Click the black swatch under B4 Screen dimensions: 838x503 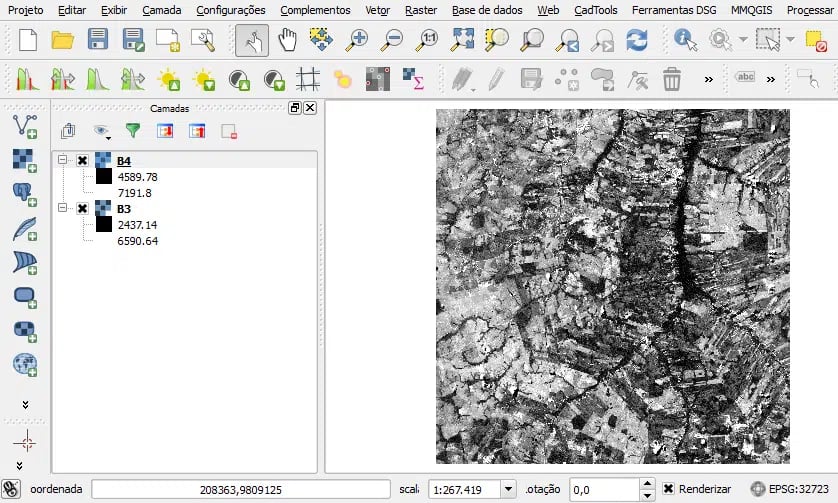pyautogui.click(x=103, y=177)
